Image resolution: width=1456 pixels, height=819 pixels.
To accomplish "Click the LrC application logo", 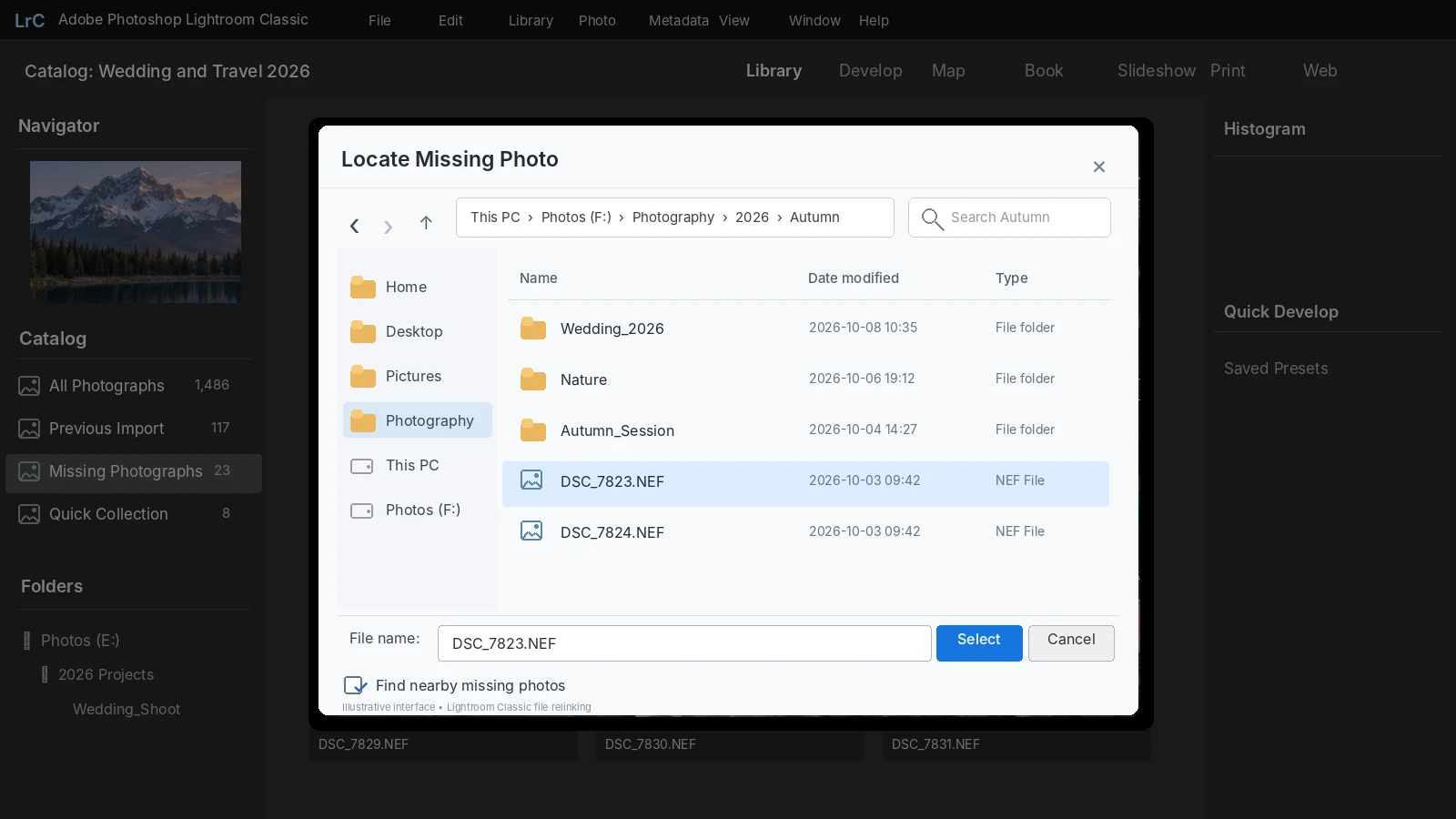I will click(x=29, y=20).
